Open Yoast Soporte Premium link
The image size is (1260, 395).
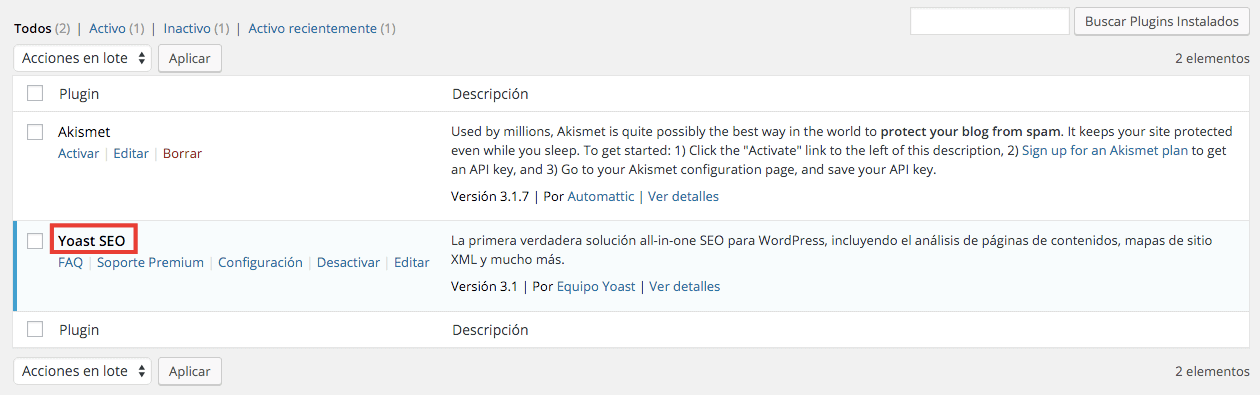click(150, 263)
